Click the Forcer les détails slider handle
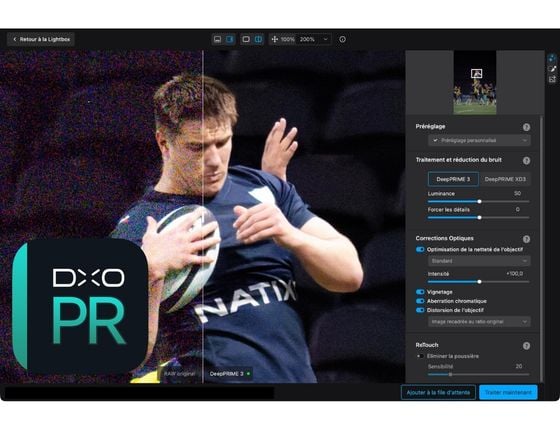The width and height of the screenshot is (560, 430). click(x=479, y=218)
